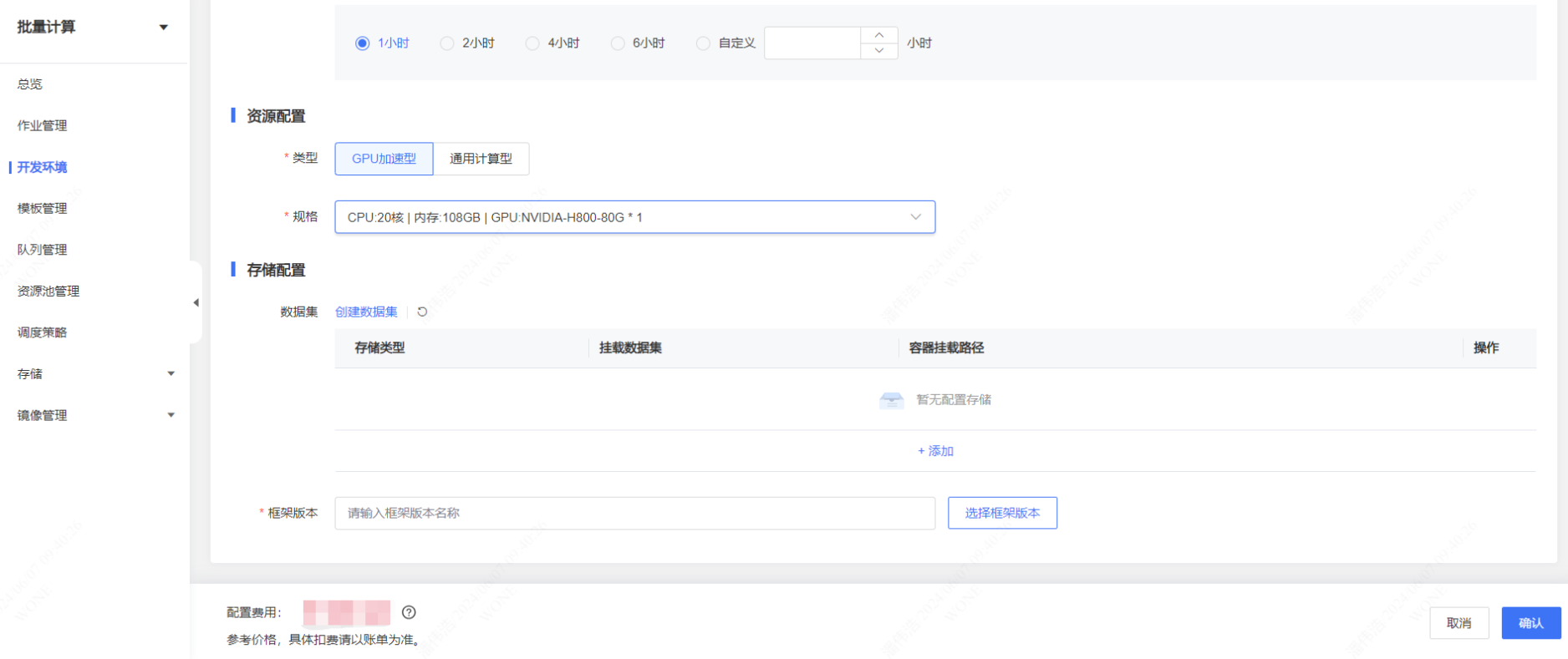
Task: Switch type to 通用计算型
Action: 481,159
